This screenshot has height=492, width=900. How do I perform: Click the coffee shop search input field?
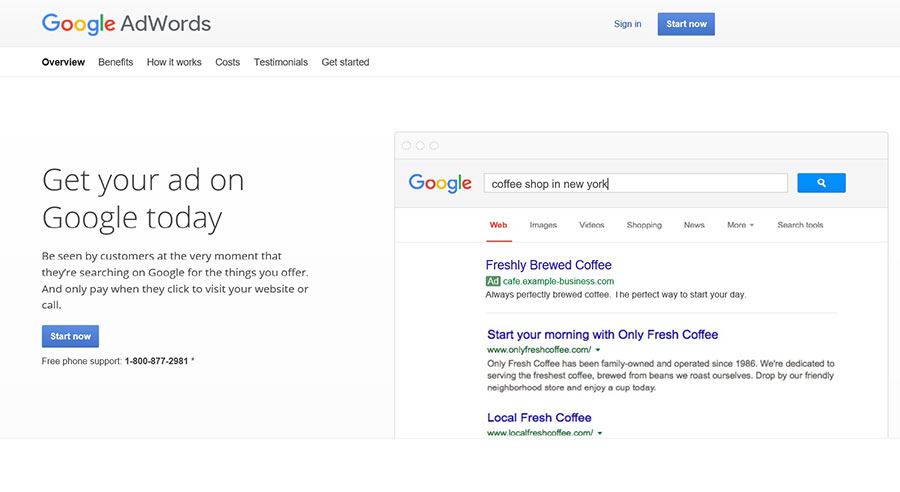pos(635,184)
